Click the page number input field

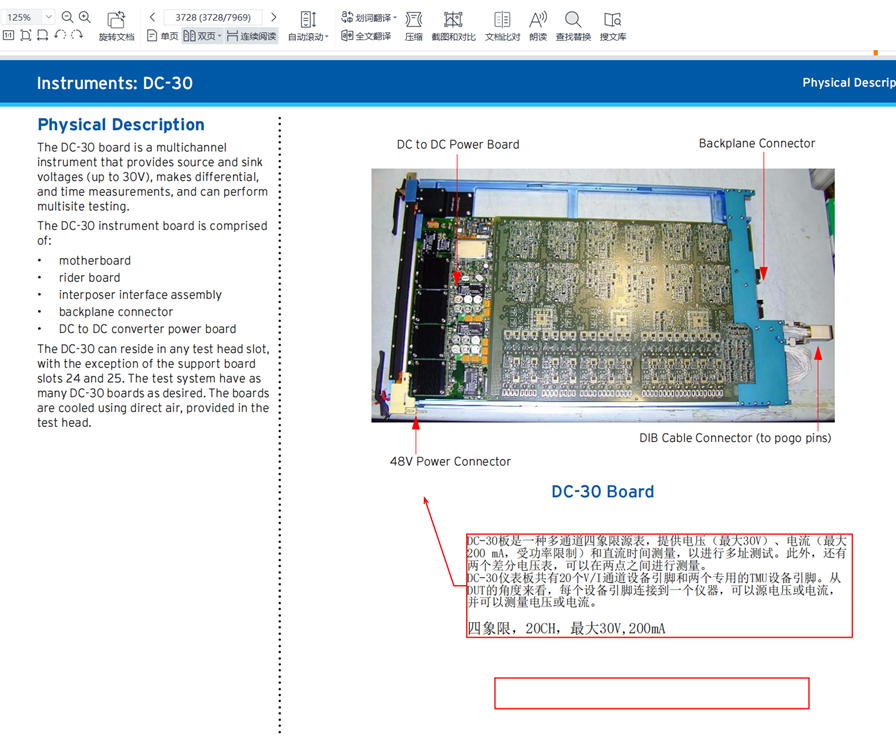pos(212,17)
